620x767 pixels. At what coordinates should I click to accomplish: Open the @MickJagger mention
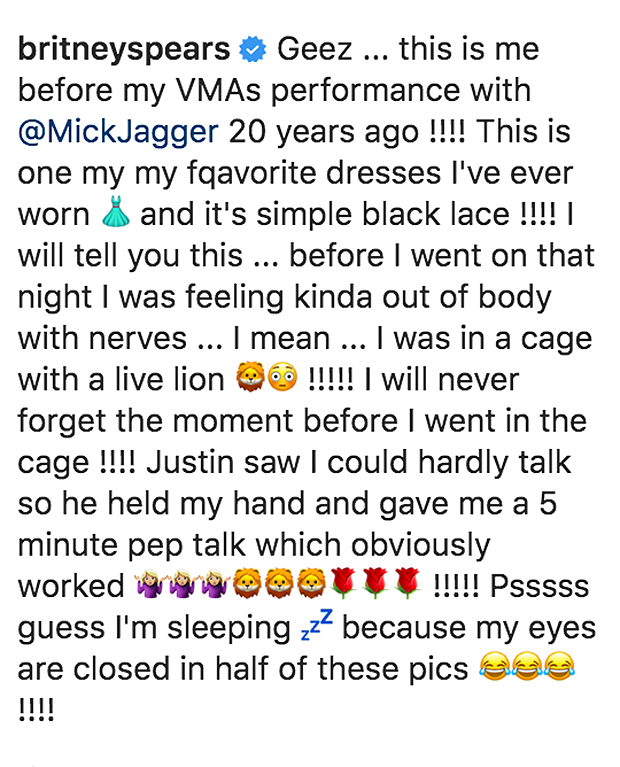point(118,133)
